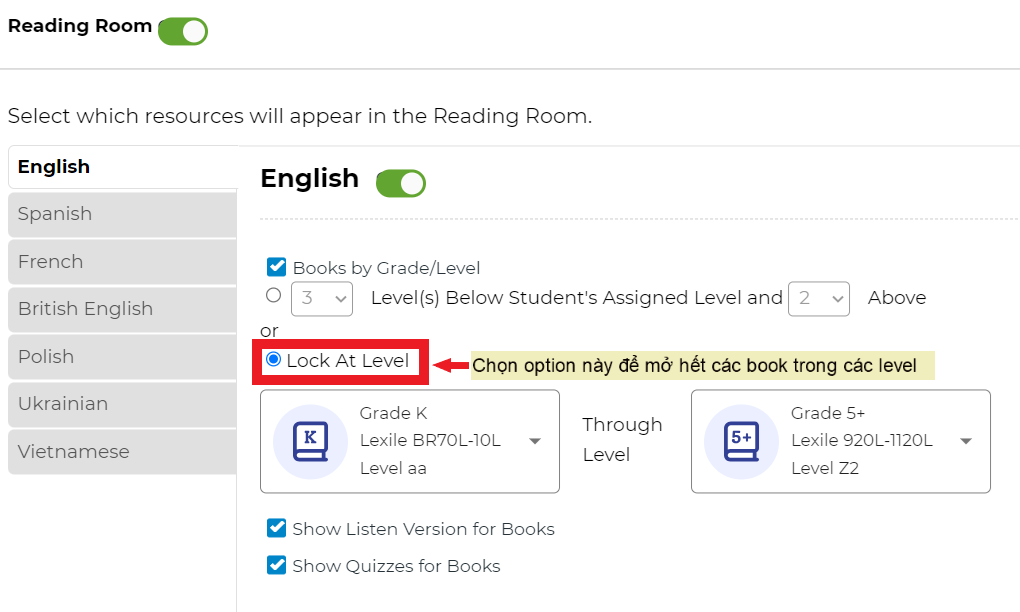Uncheck Books by Grade/Level
Viewport: 1020px width, 612px height.
tap(276, 267)
